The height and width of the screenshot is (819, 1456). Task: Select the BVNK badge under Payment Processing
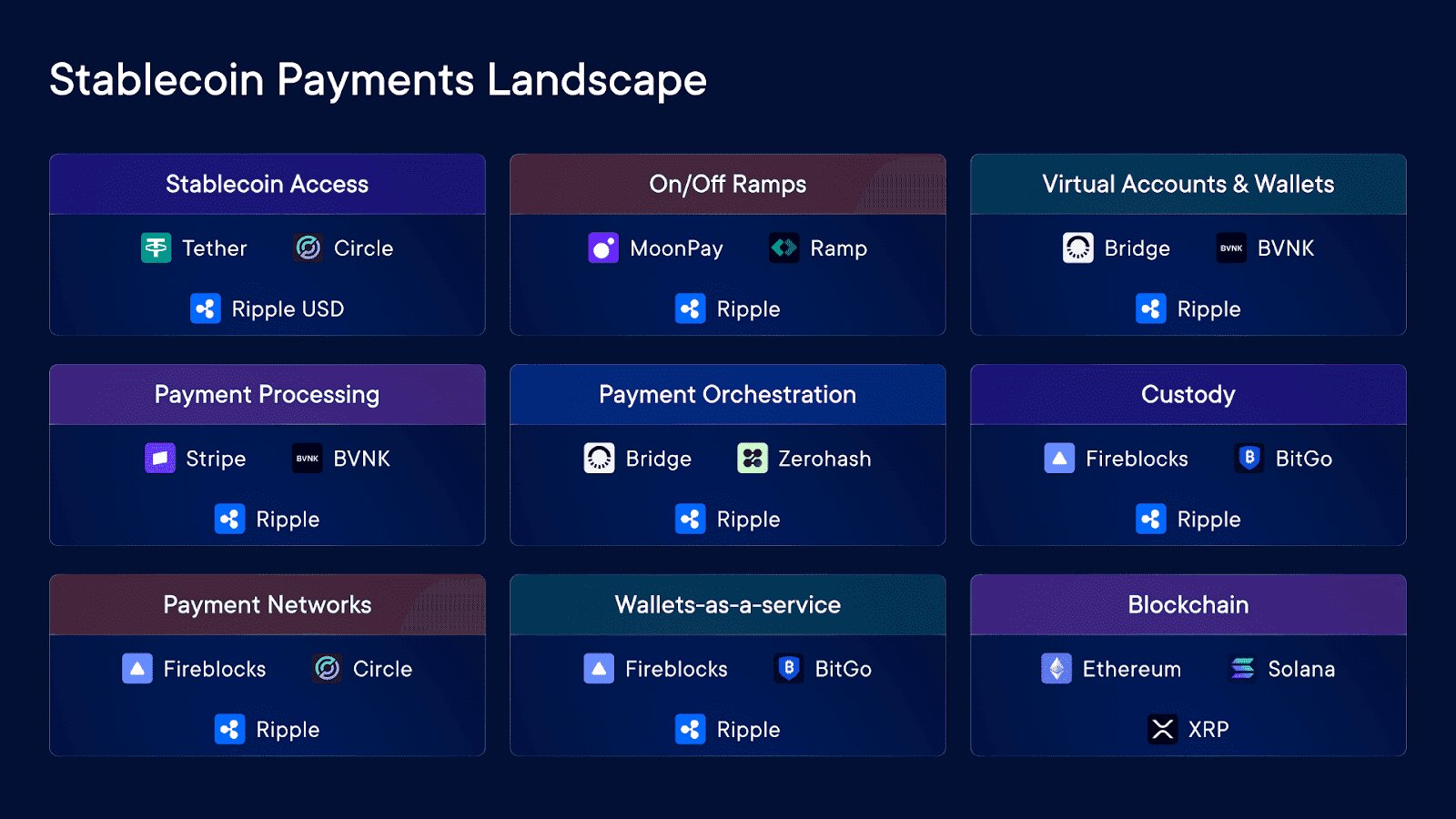coord(307,458)
